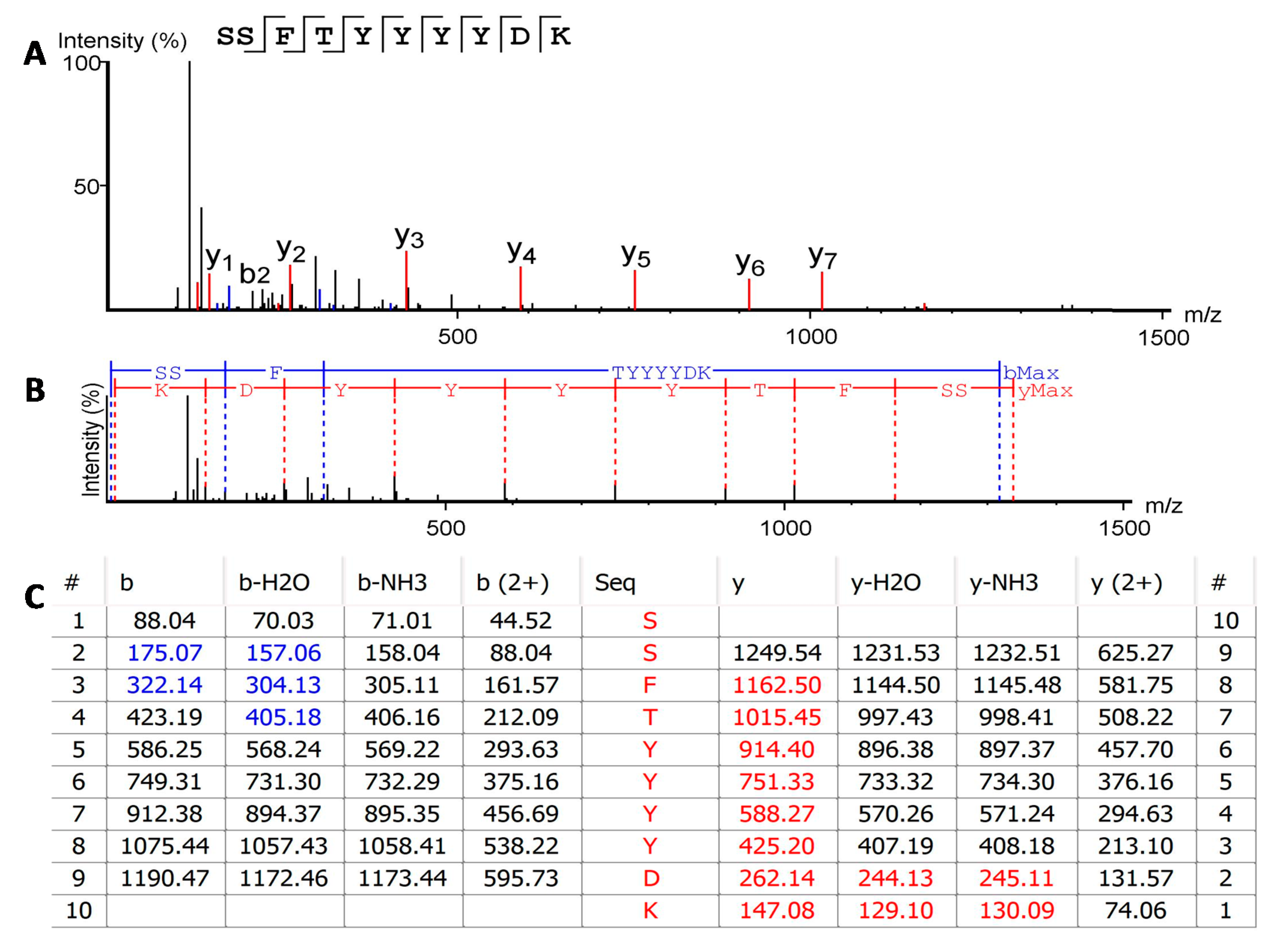Image resolution: width=1277 pixels, height=952 pixels.
Task: Click the b ion value 175.07
Action: pyautogui.click(x=165, y=653)
